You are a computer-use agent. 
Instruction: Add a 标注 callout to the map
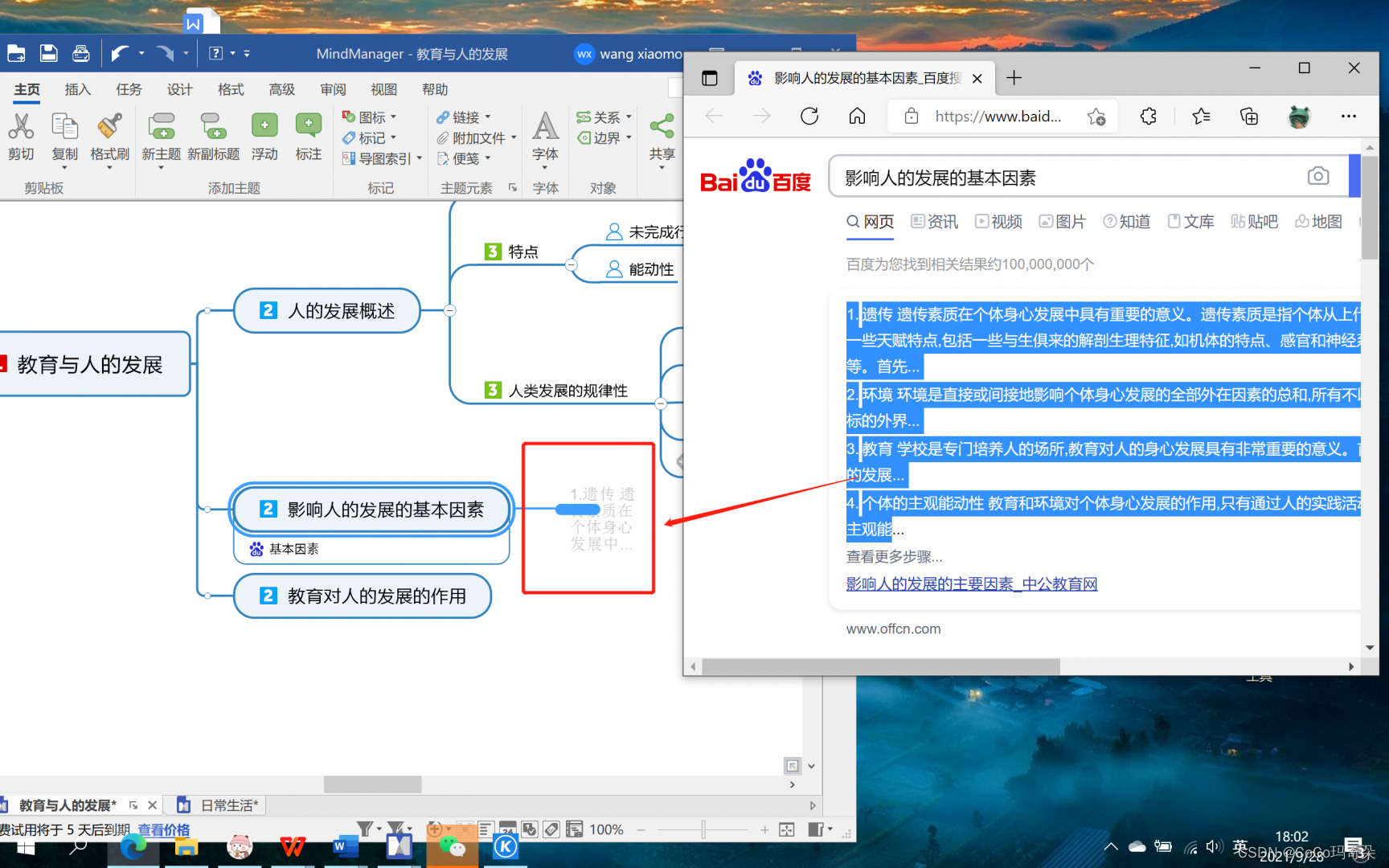(308, 133)
